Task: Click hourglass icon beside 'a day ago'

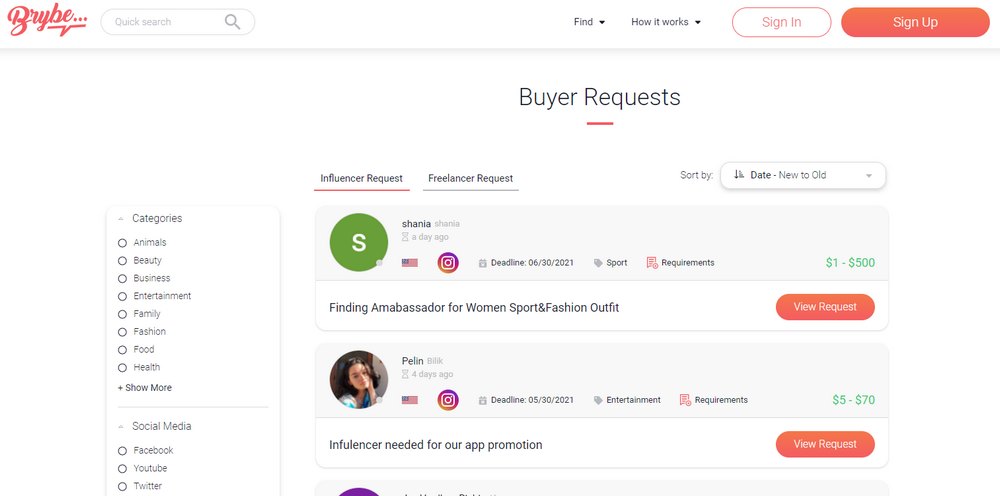Action: click(405, 237)
